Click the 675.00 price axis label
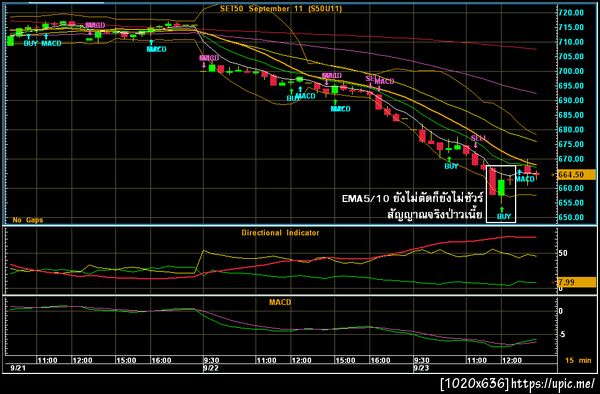The width and height of the screenshot is (600, 394). pos(571,144)
